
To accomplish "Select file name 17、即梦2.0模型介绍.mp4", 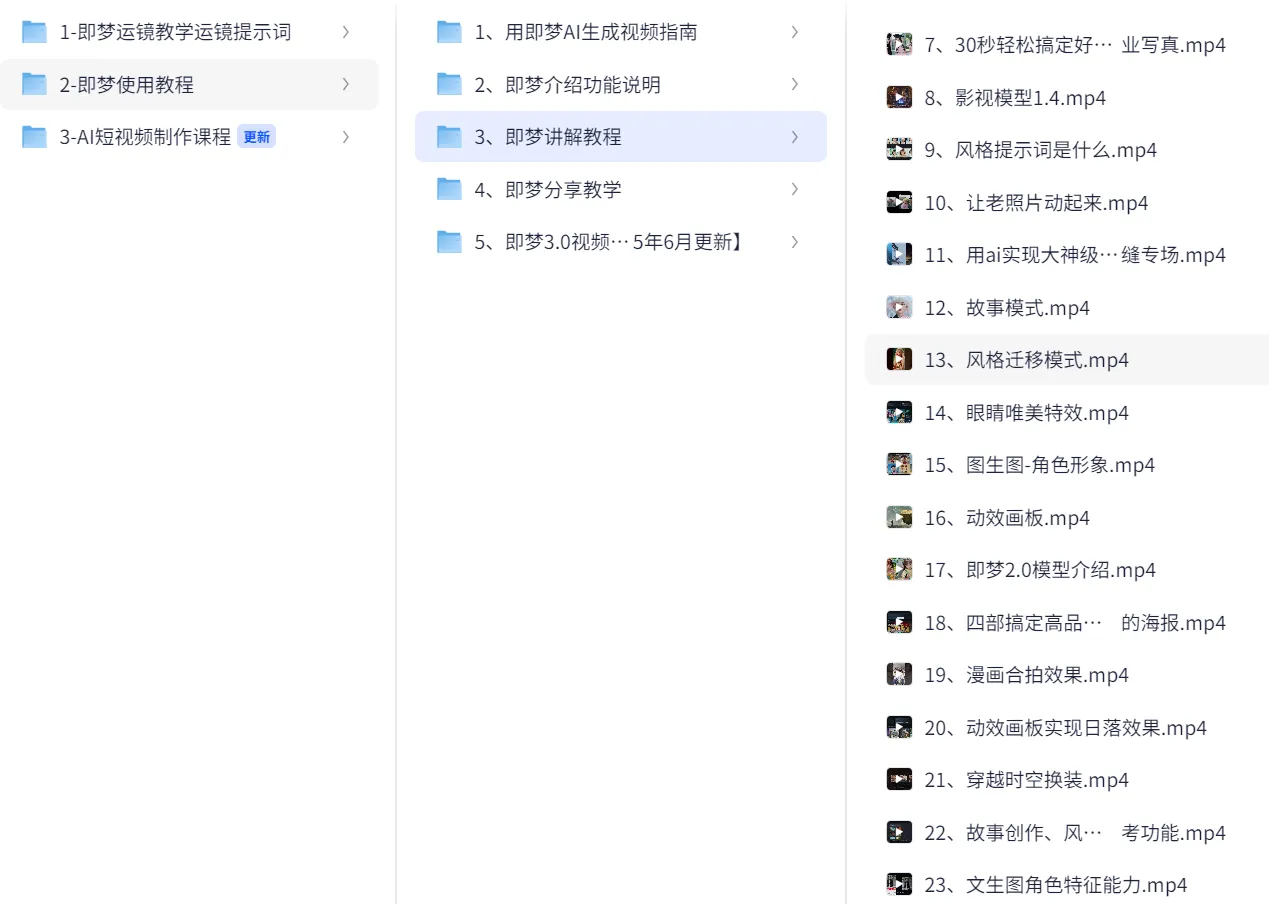I will point(1040,570).
